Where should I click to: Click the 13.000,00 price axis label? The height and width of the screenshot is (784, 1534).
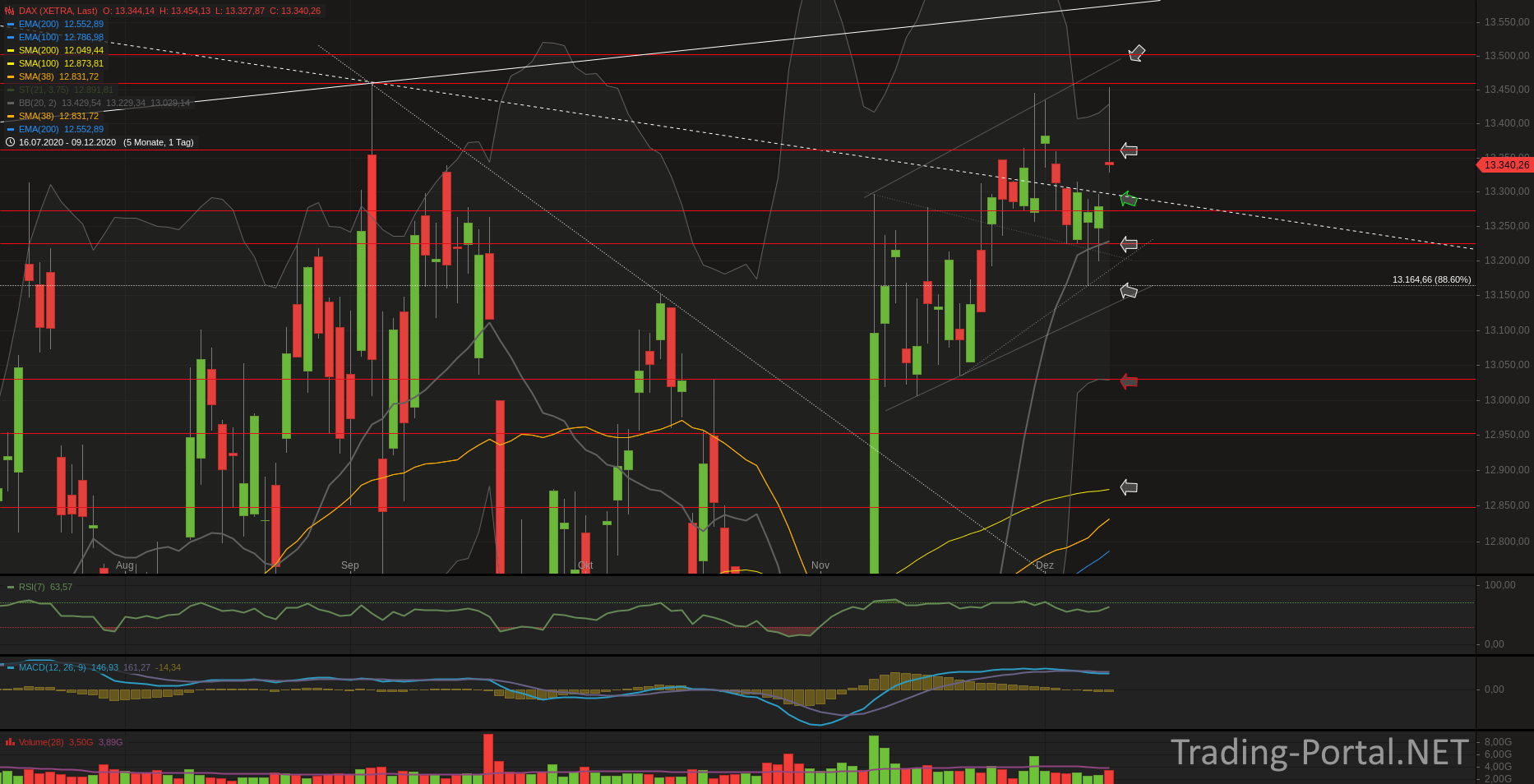tap(1507, 400)
